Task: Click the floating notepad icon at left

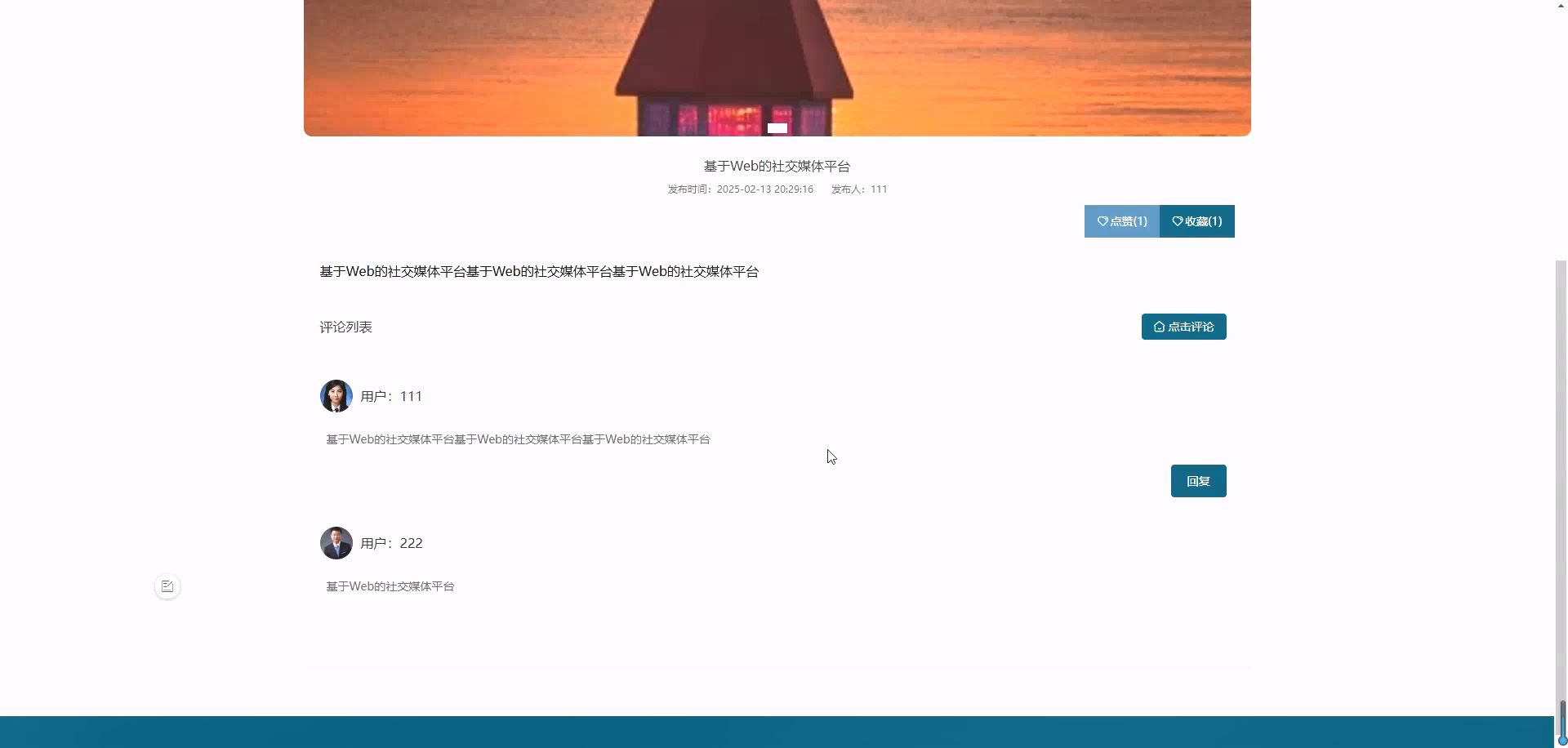Action: 167,586
